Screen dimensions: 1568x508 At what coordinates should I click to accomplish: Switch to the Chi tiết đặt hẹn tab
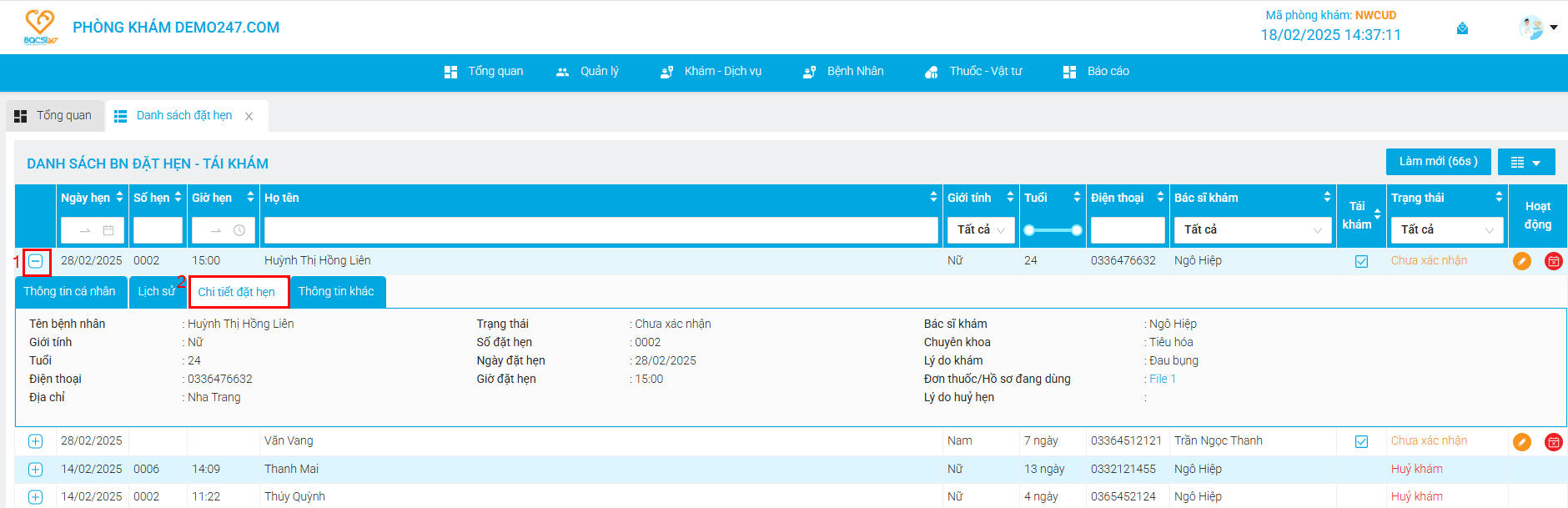237,292
